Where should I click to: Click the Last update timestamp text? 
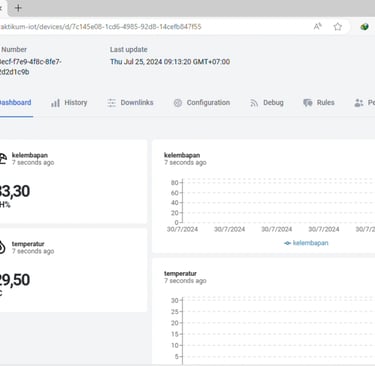tap(170, 62)
